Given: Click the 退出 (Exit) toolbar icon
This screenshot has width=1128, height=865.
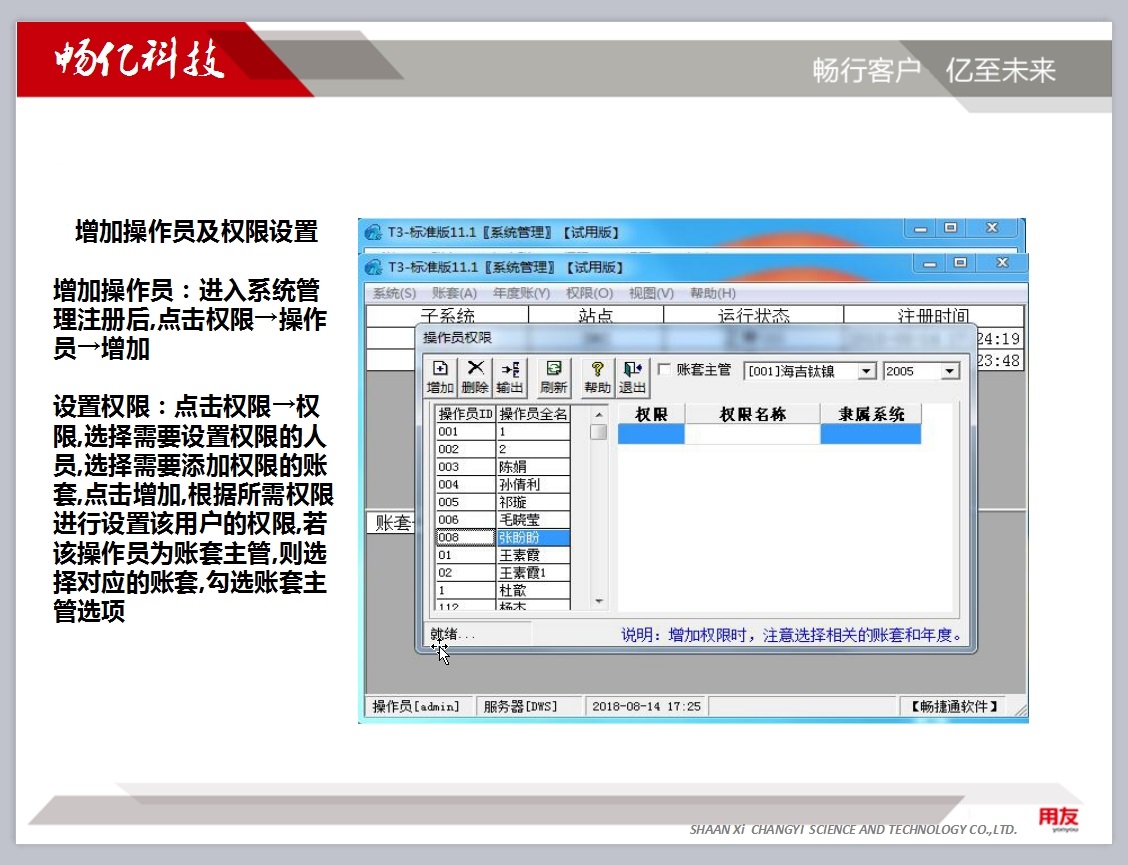Looking at the screenshot, I should point(632,376).
